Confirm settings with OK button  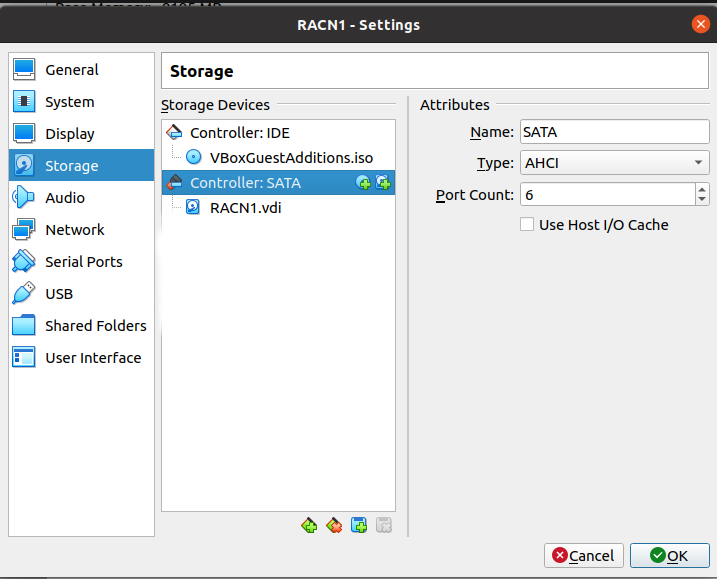click(669, 556)
